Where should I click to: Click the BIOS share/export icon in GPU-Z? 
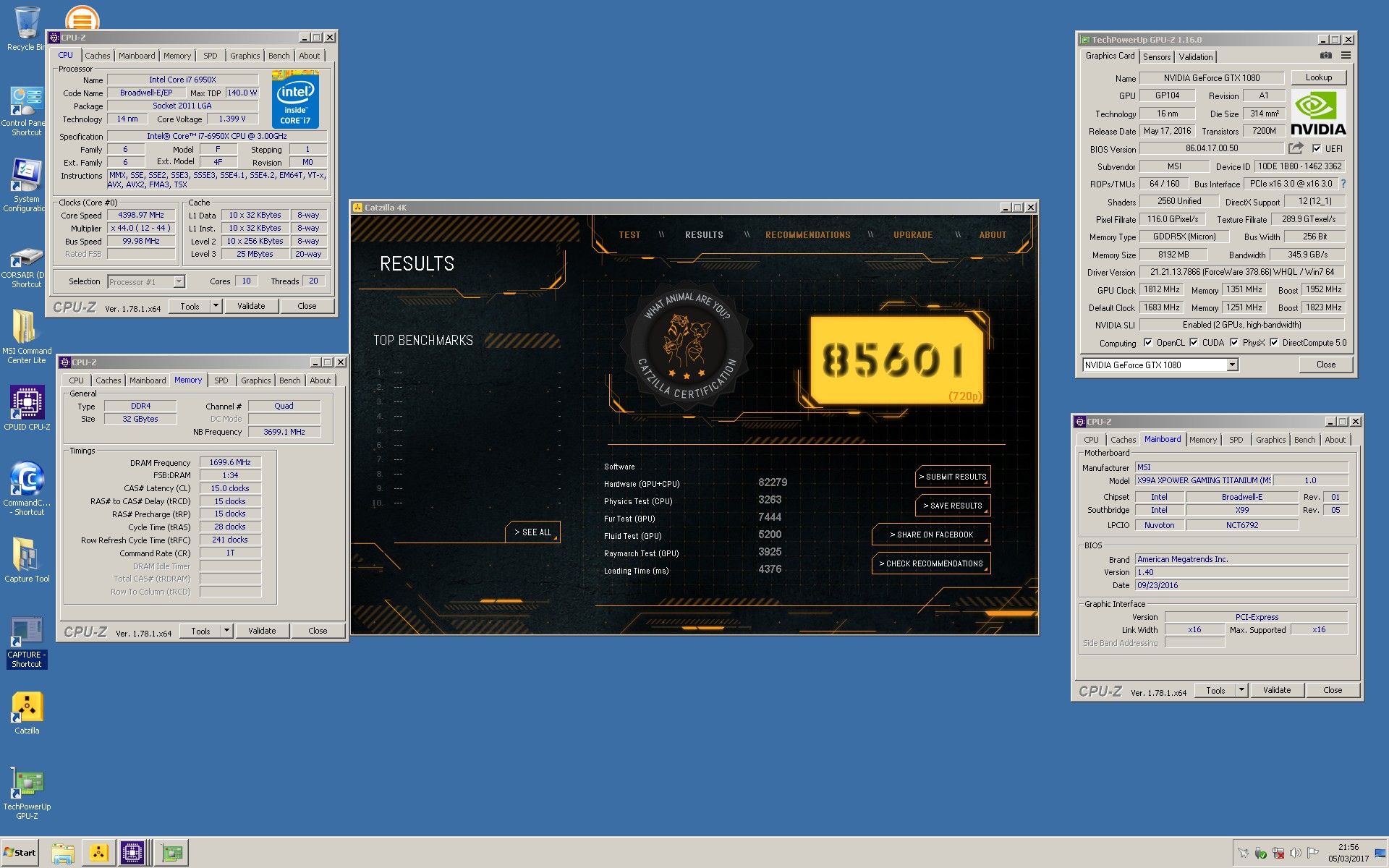tap(1296, 148)
